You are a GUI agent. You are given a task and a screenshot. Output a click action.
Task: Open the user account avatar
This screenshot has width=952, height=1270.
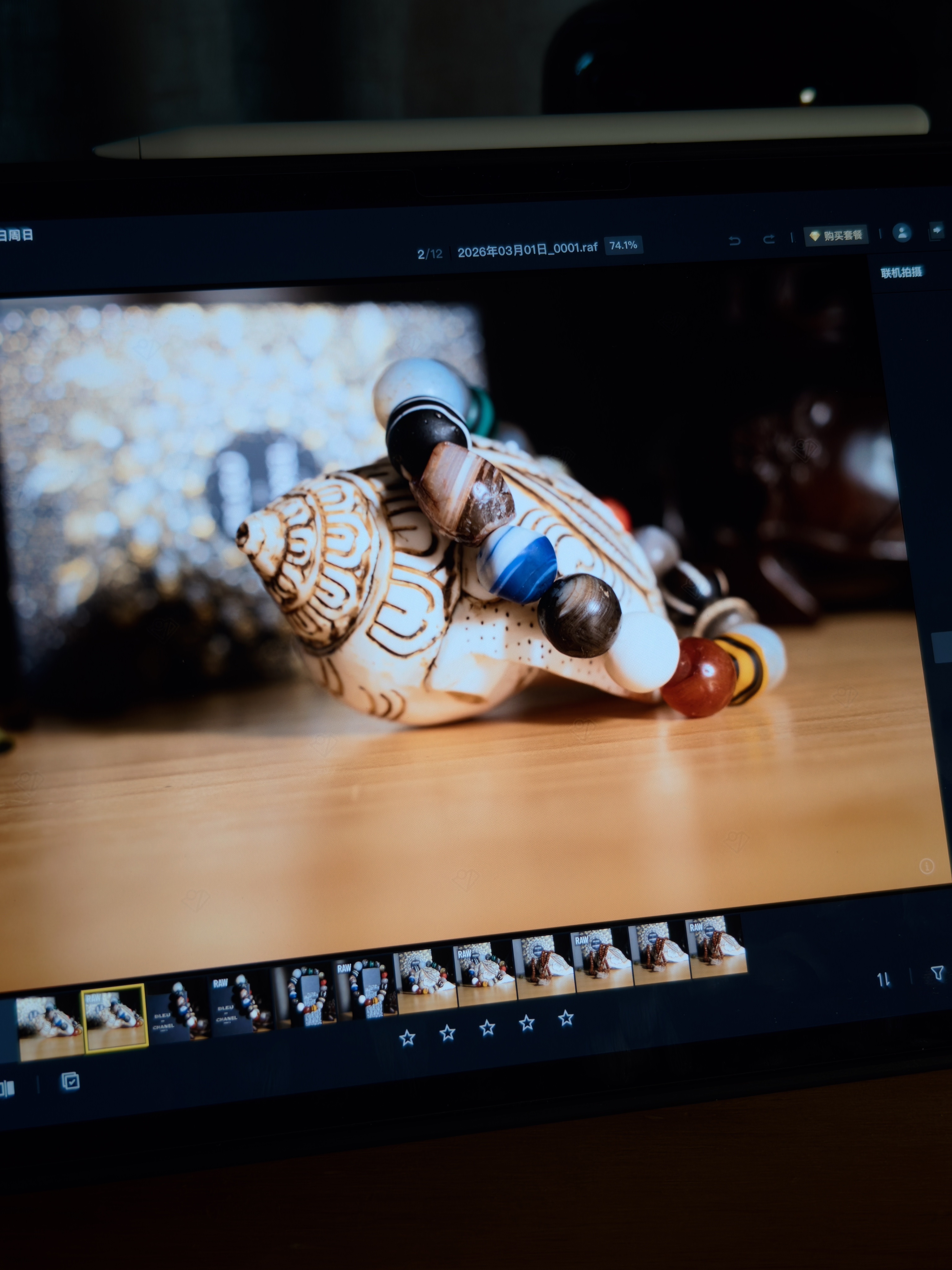pos(902,233)
